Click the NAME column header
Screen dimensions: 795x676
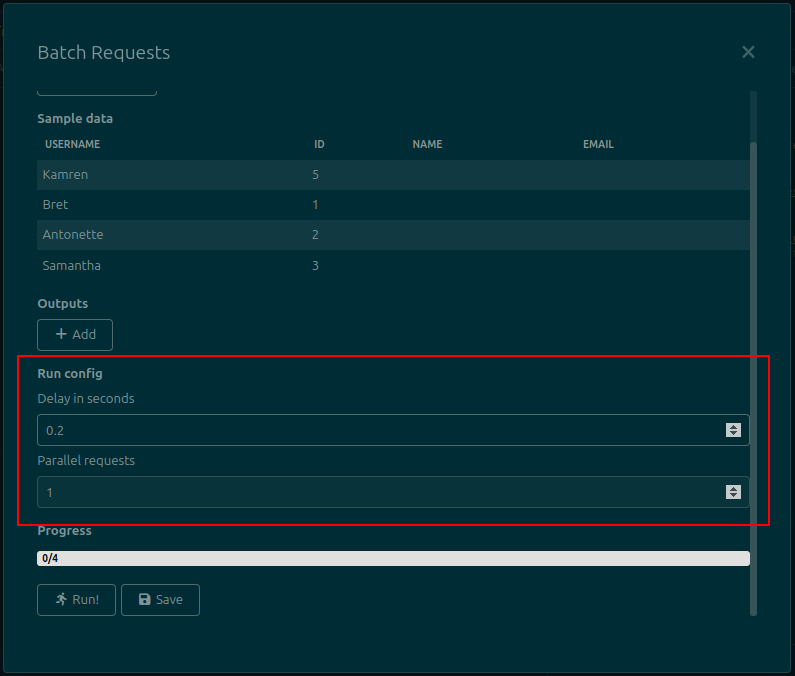point(427,144)
